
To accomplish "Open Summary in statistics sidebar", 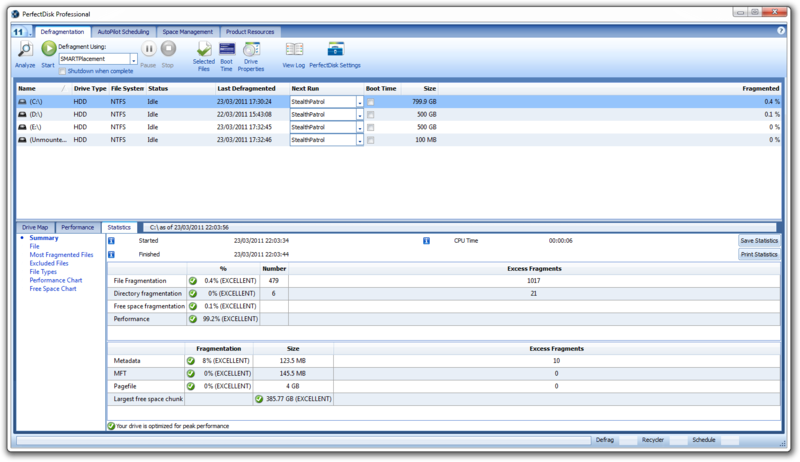I will tap(44, 238).
